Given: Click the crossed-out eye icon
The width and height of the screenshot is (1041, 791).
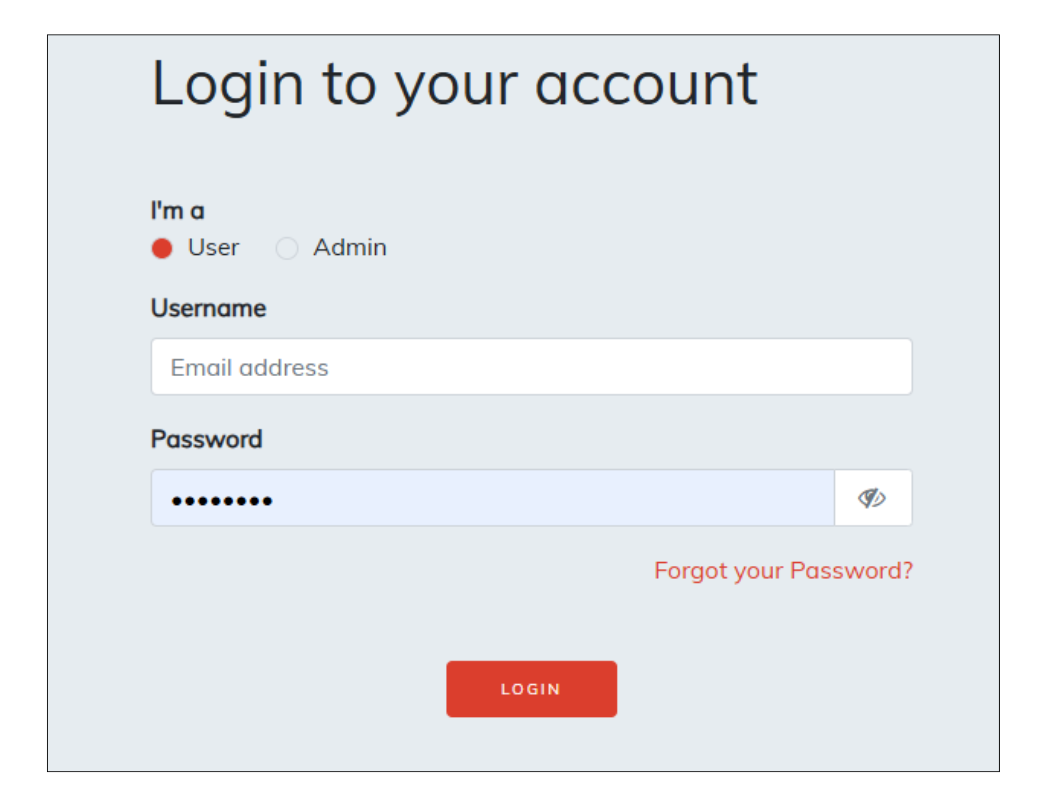Looking at the screenshot, I should coord(872,498).
